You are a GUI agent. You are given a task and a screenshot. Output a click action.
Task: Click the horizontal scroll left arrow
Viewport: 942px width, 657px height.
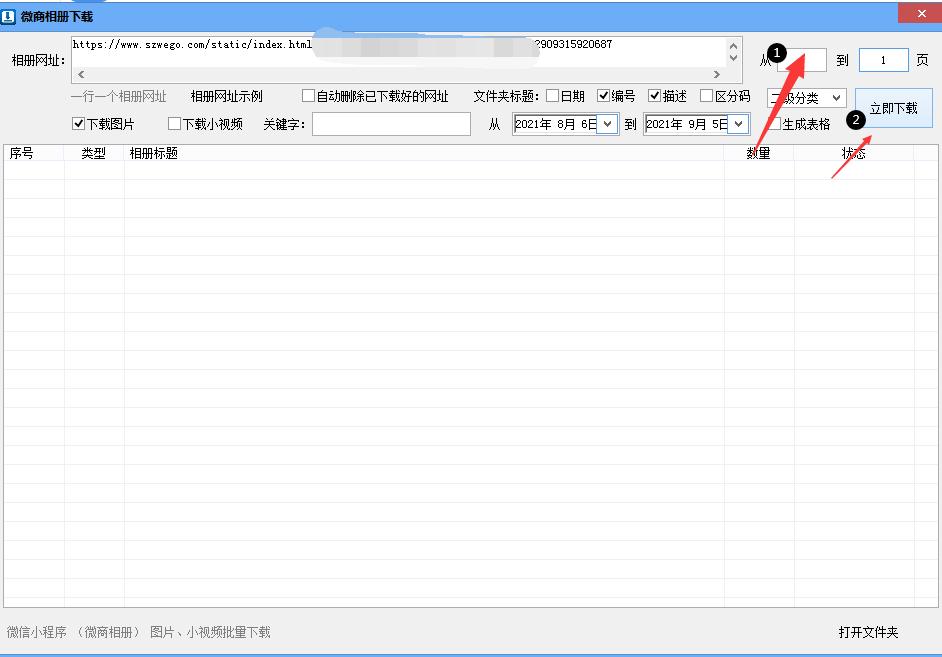coord(80,75)
